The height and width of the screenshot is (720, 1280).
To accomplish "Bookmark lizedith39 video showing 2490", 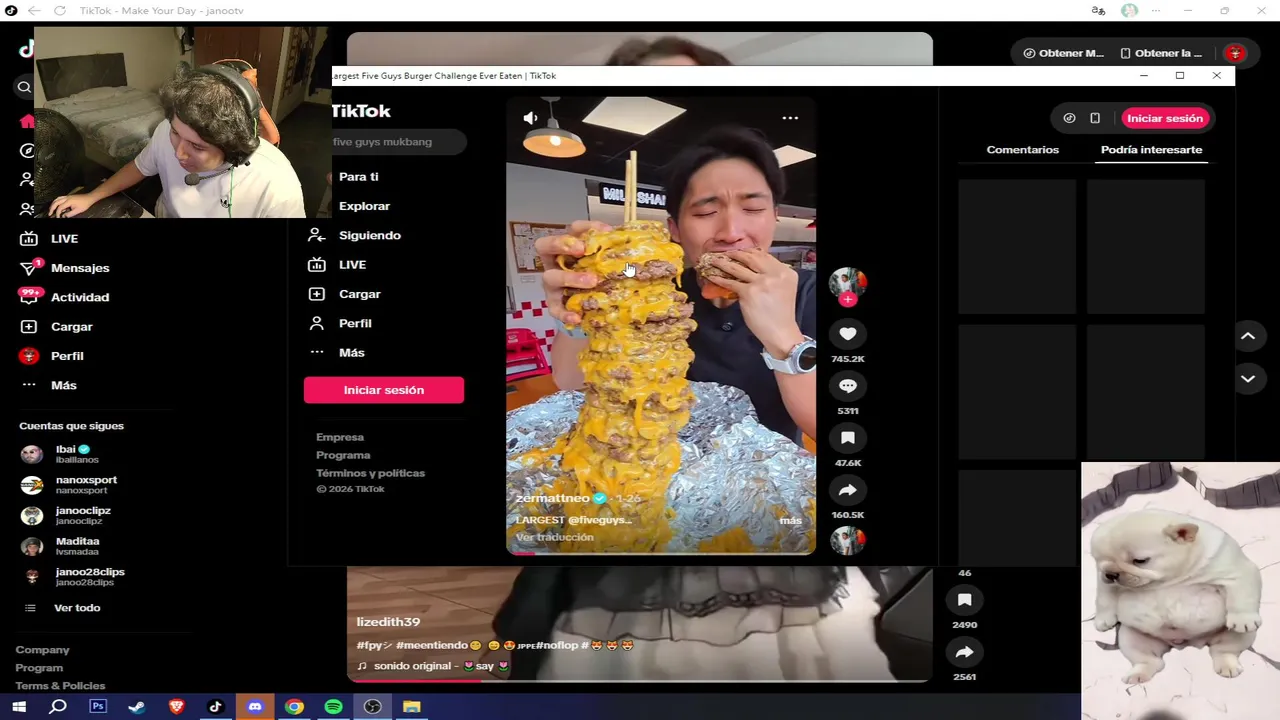I will [x=964, y=600].
